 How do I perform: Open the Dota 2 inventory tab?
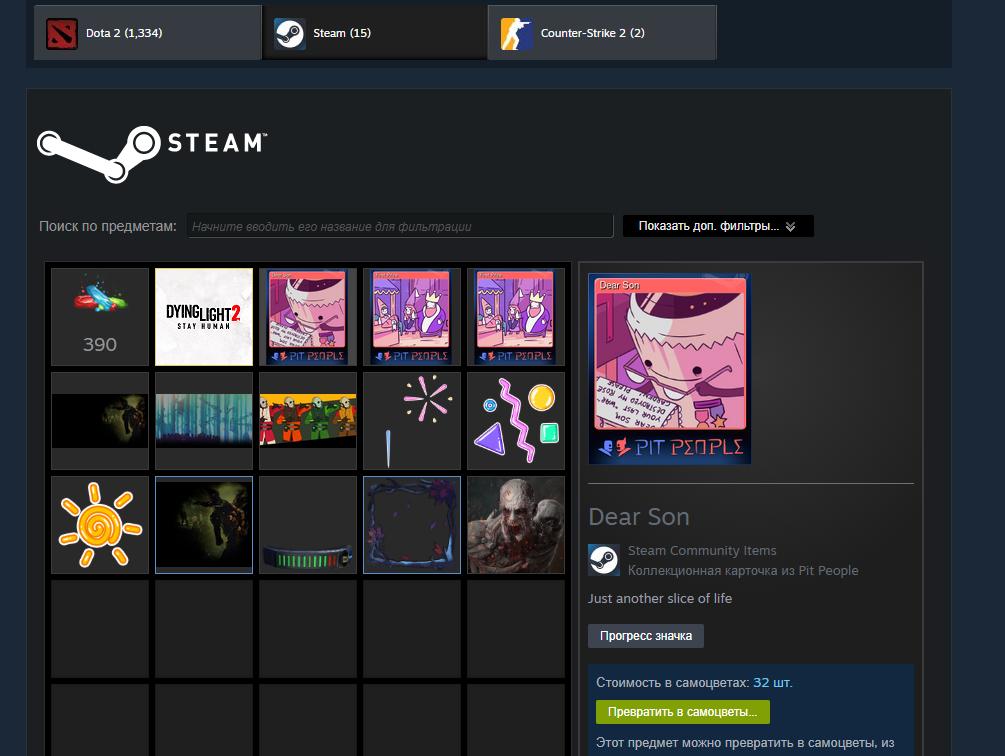[147, 33]
